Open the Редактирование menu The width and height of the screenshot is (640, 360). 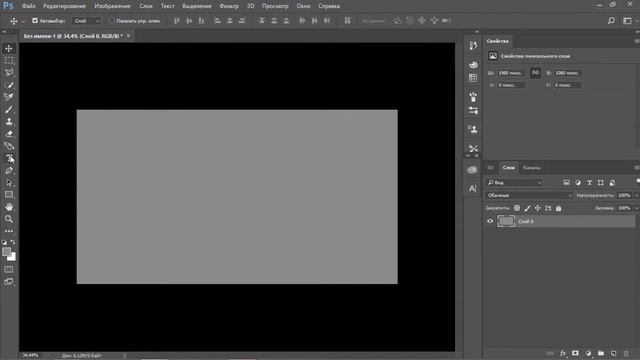(x=64, y=6)
